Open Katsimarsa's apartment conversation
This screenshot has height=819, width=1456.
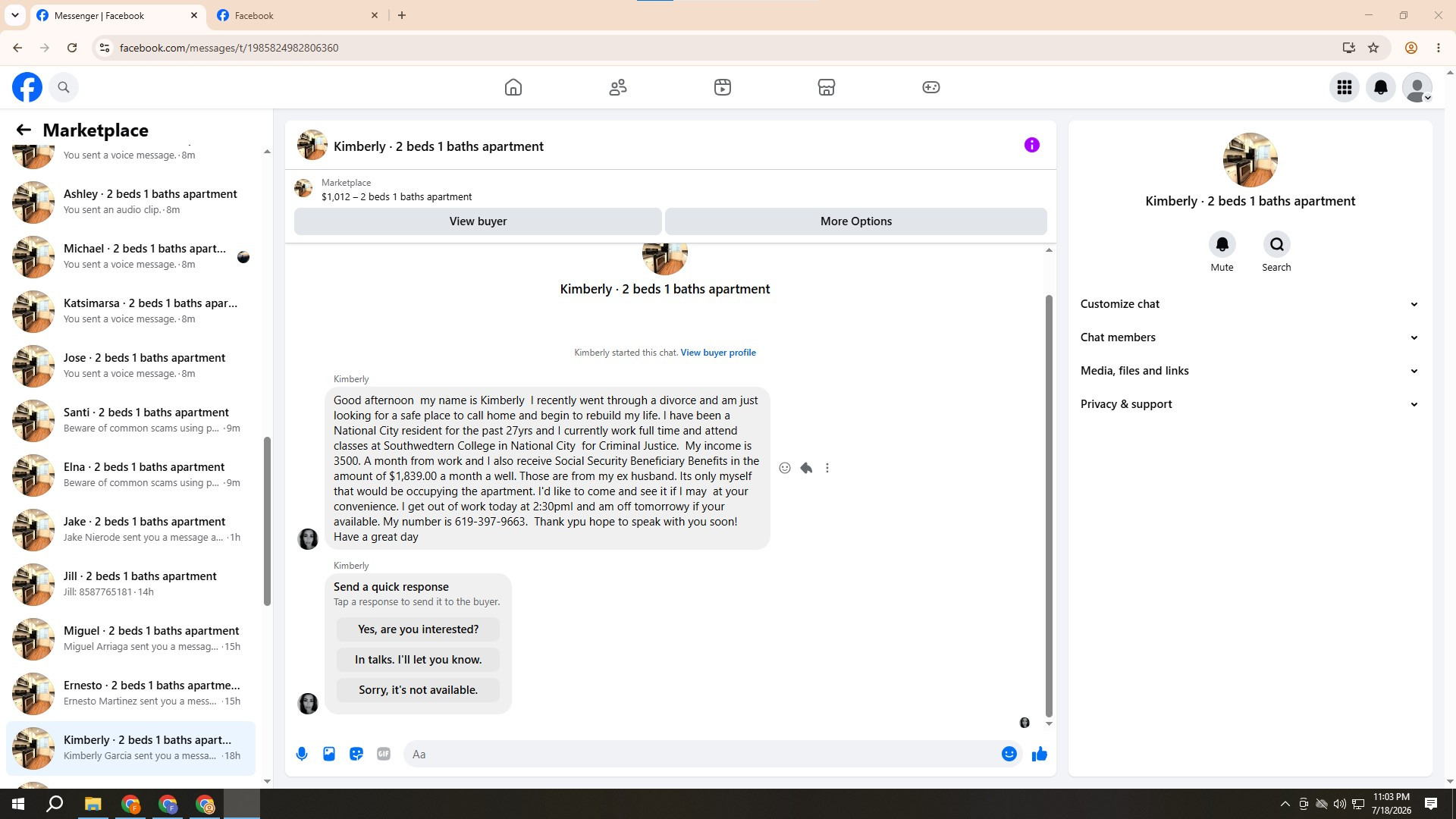coord(130,311)
